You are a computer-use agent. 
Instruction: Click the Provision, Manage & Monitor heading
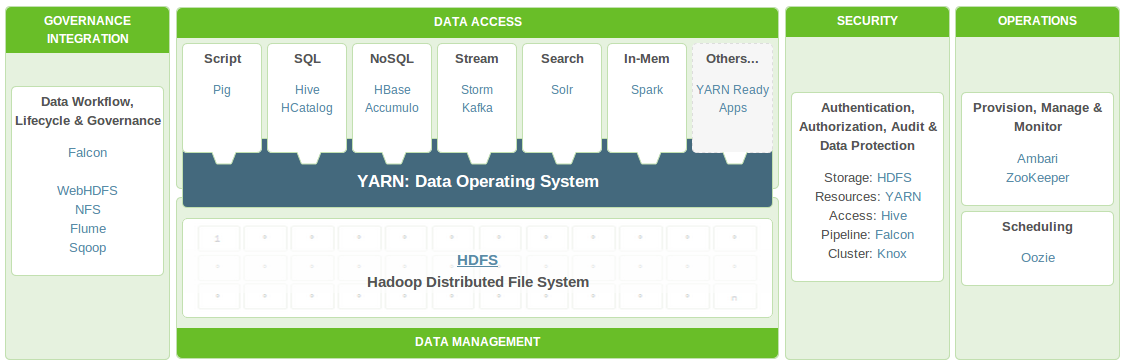1038,117
